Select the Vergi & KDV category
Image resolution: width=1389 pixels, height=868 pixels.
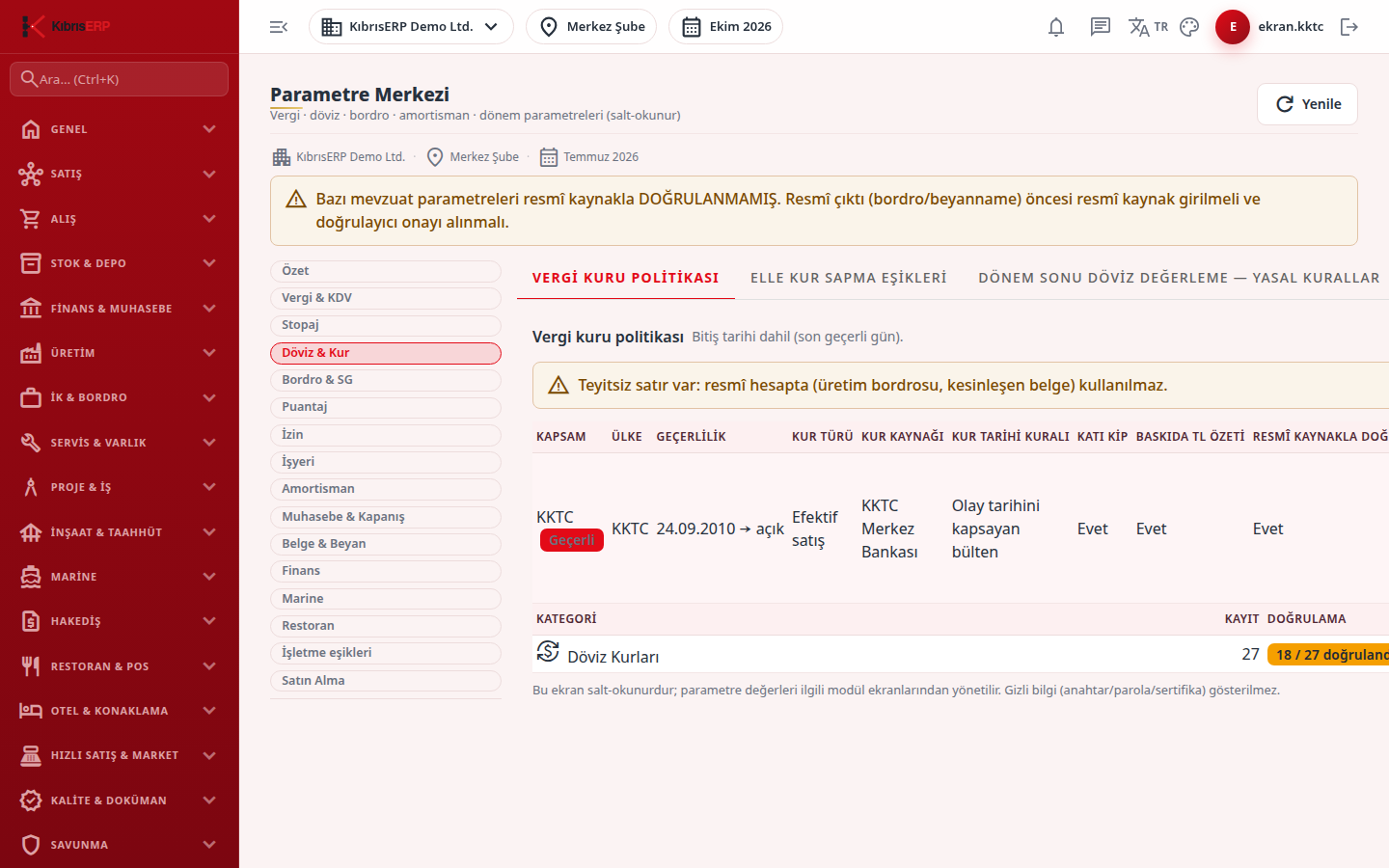pos(386,298)
